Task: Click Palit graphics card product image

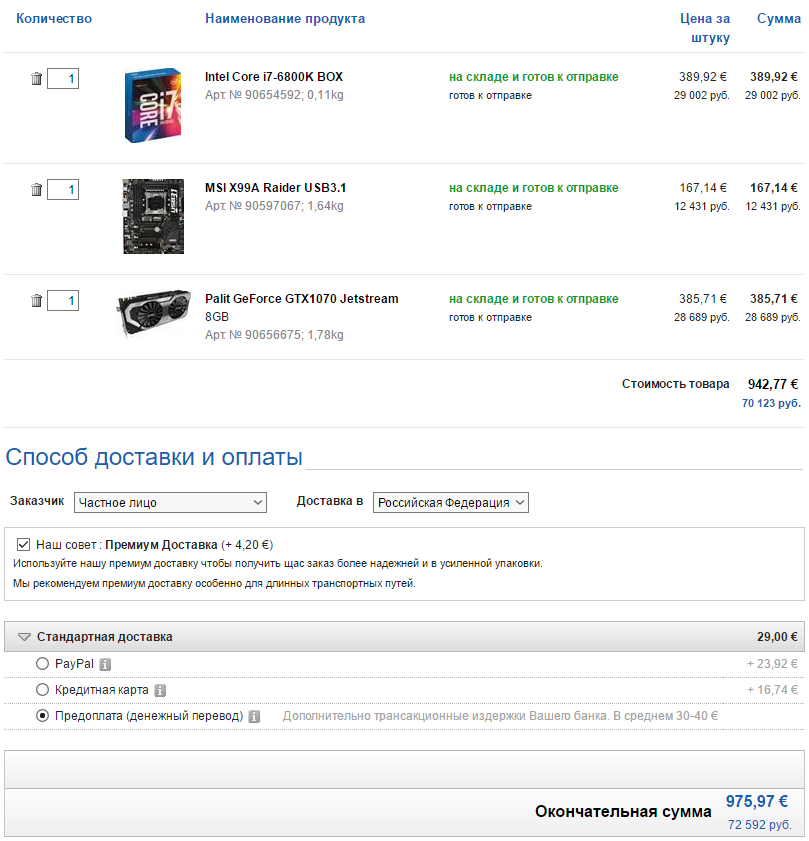Action: 153,314
